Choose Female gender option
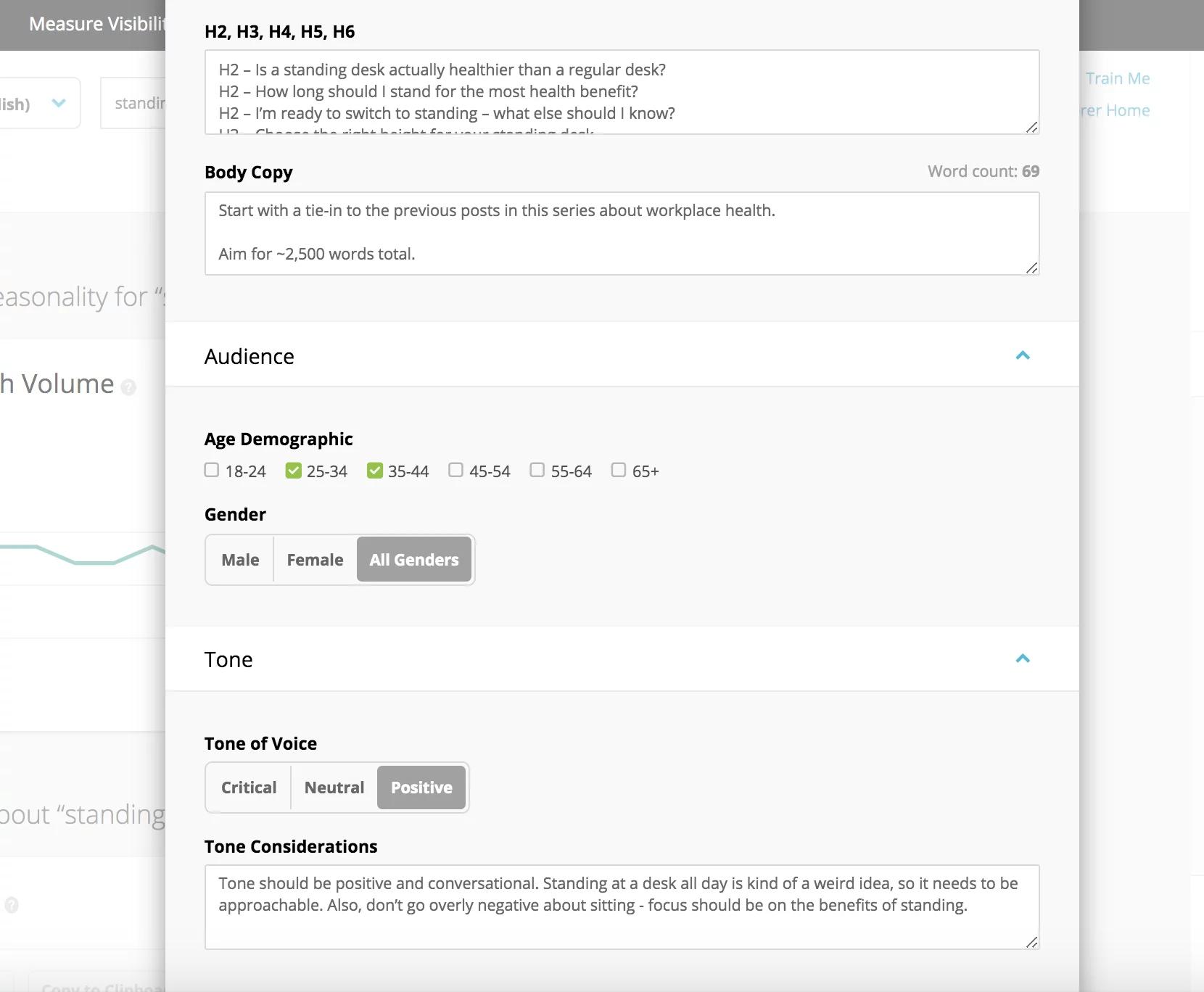Image resolution: width=1204 pixels, height=992 pixels. (315, 560)
